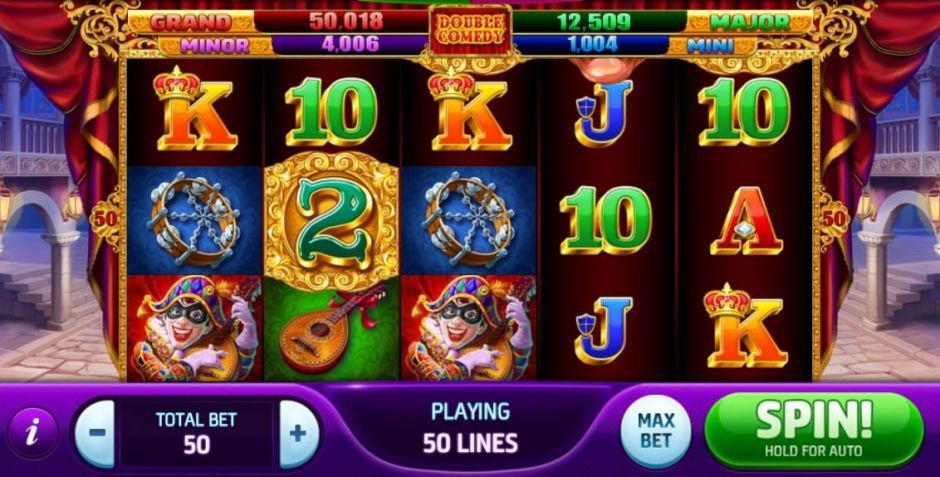Open the info paytable icon
This screenshot has height=477, width=940.
[x=32, y=433]
